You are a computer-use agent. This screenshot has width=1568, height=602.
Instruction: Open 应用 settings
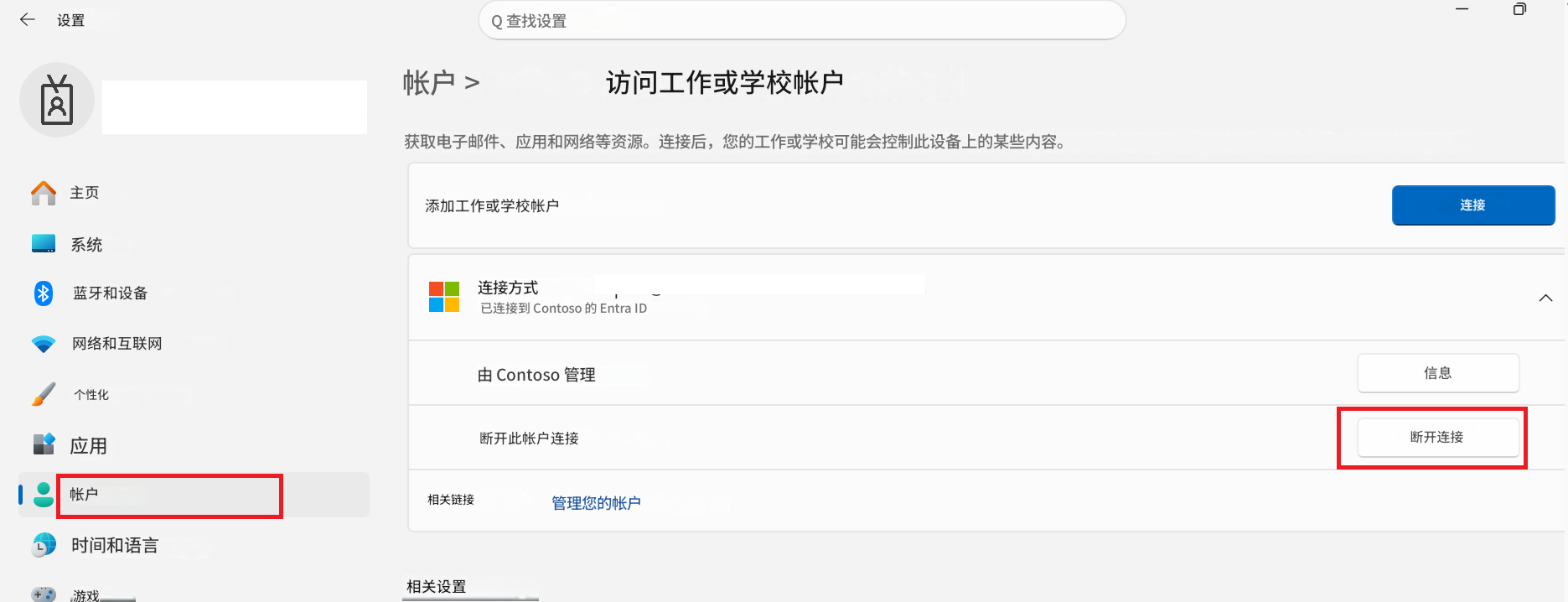88,446
